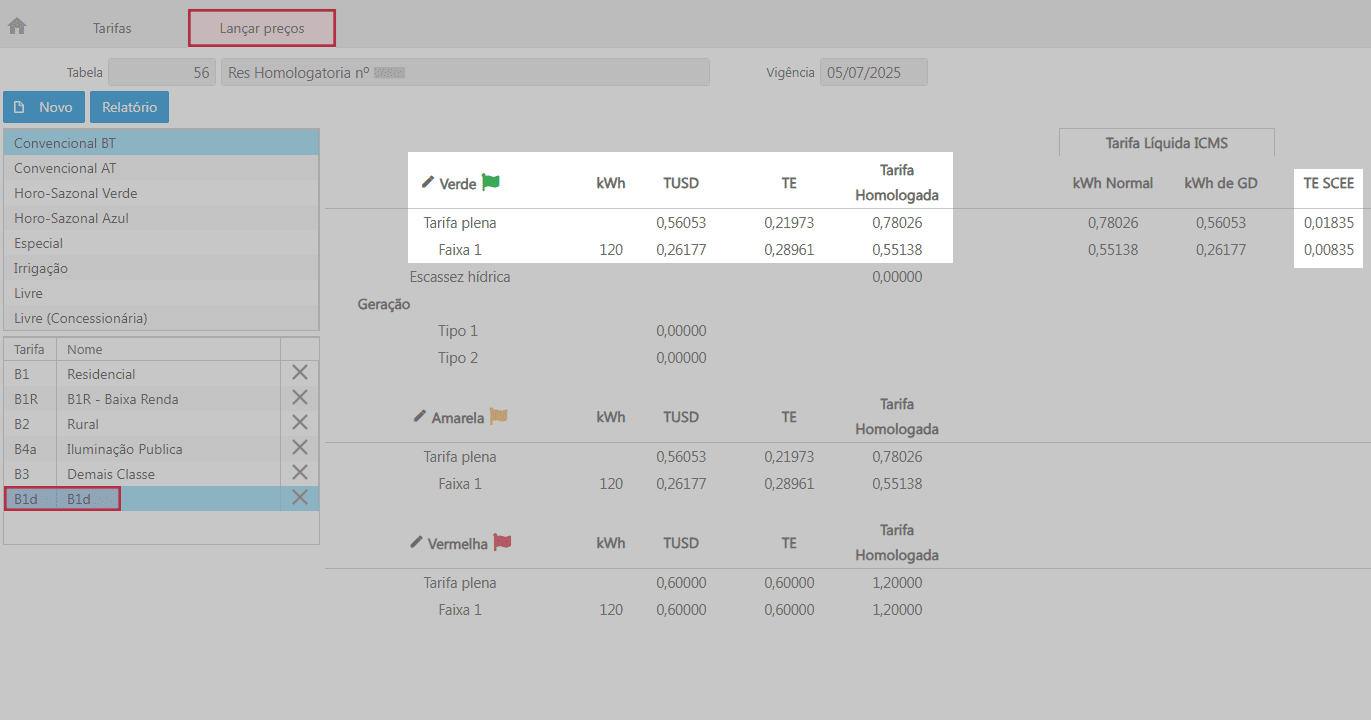Click the Tabela number field
This screenshot has height=720, width=1371.
tap(161, 73)
